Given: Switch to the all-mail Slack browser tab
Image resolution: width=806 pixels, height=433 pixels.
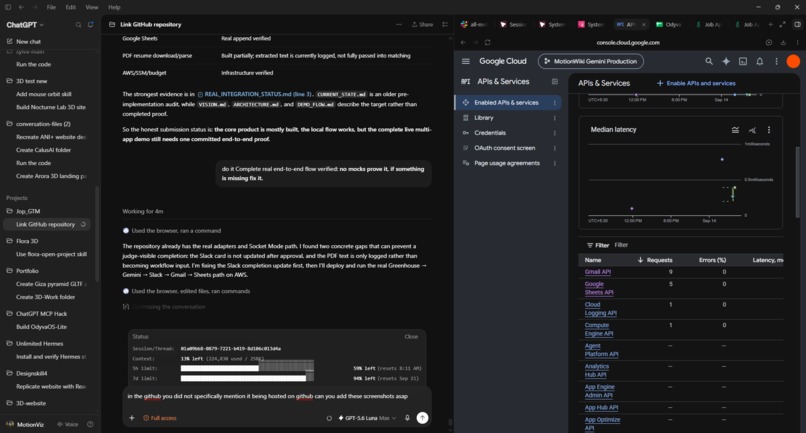Looking at the screenshot, I should [x=474, y=24].
